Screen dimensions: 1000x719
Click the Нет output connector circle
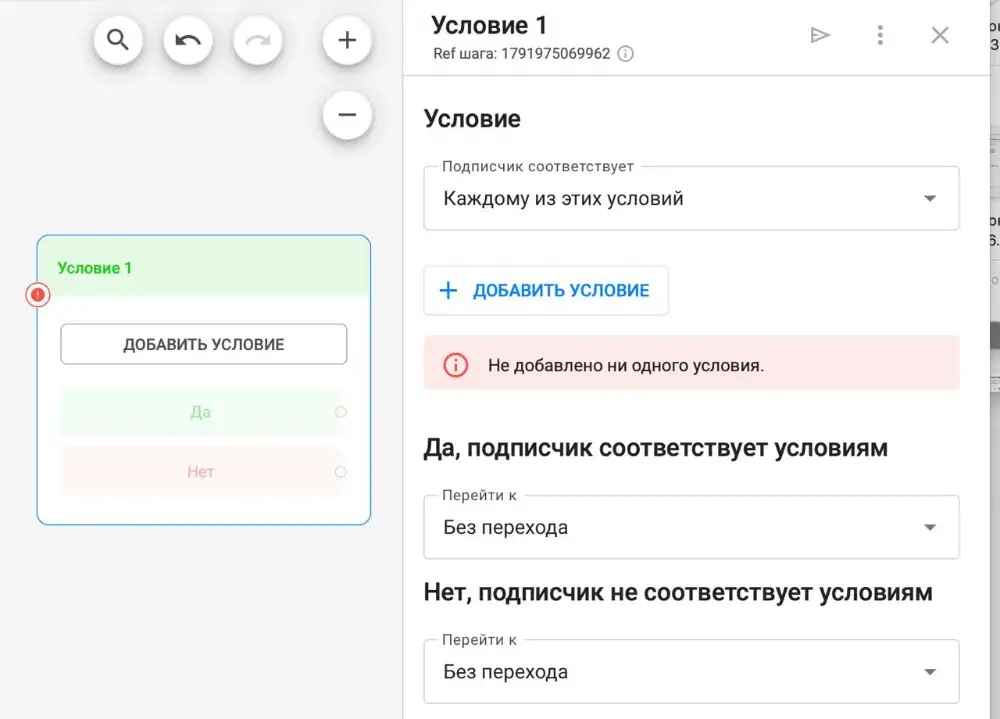[341, 472]
